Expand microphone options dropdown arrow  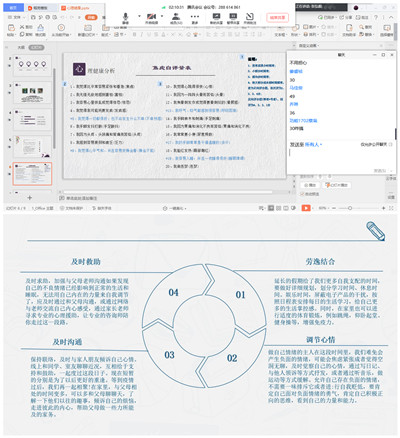pos(139,16)
